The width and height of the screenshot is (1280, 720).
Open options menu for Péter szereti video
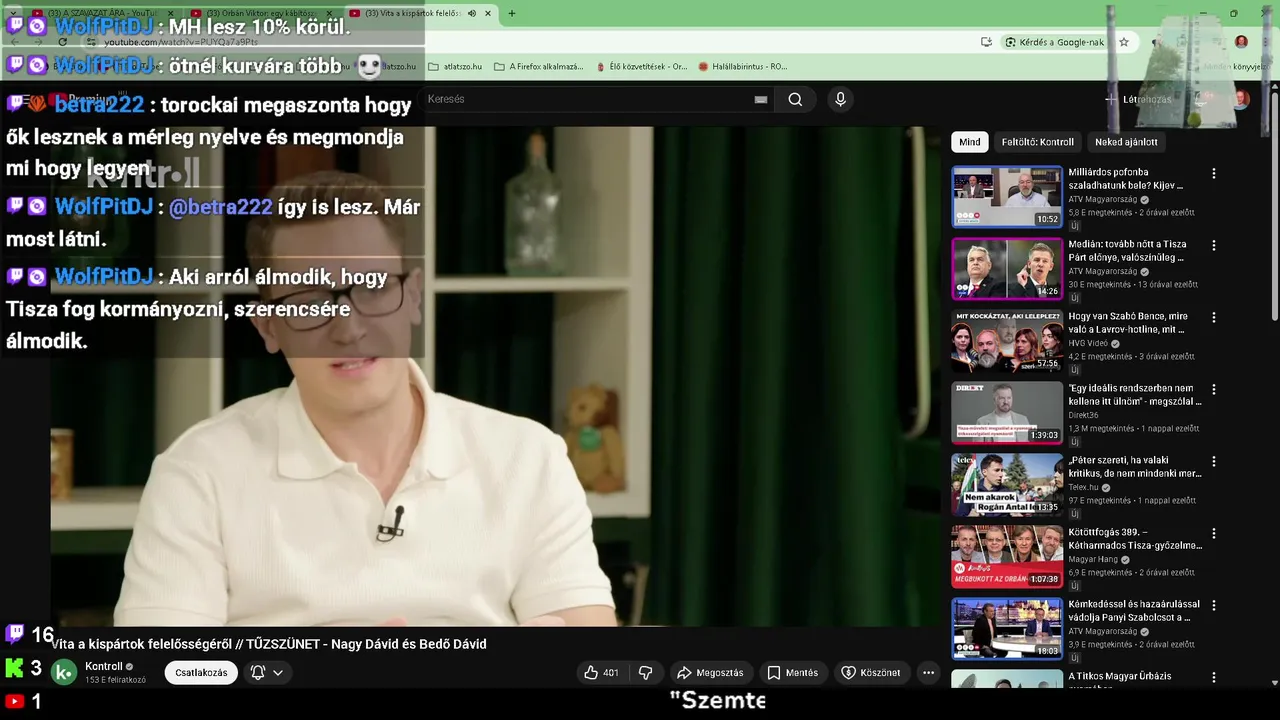1214,461
